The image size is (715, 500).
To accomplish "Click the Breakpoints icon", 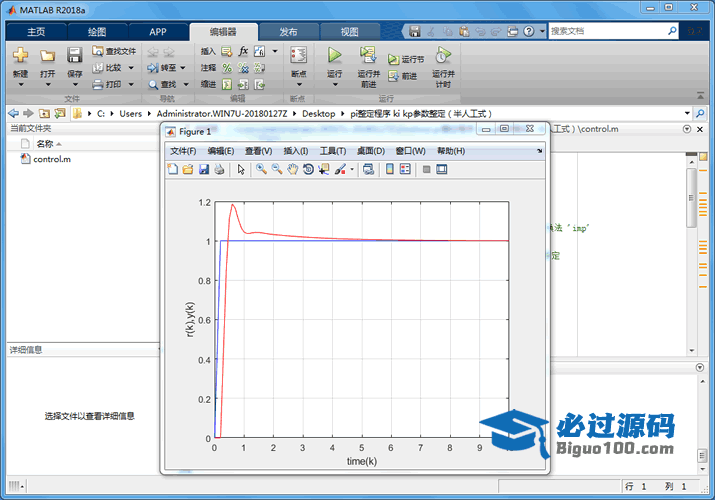I will pyautogui.click(x=299, y=56).
